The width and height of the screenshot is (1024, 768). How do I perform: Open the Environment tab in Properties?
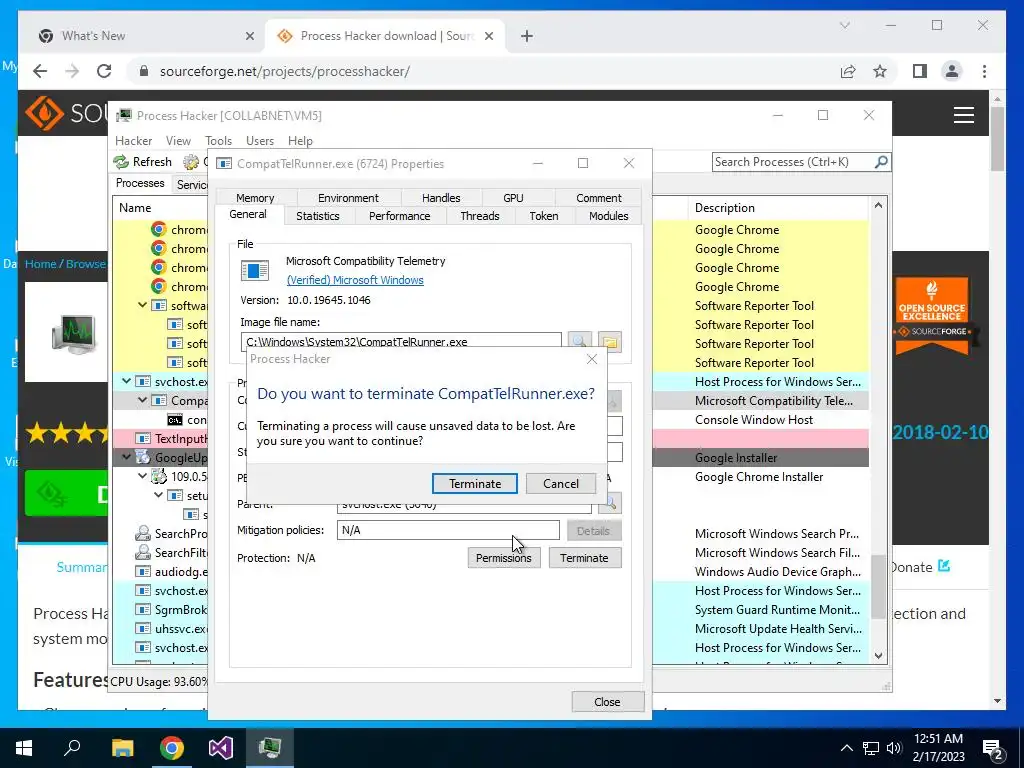coord(348,198)
